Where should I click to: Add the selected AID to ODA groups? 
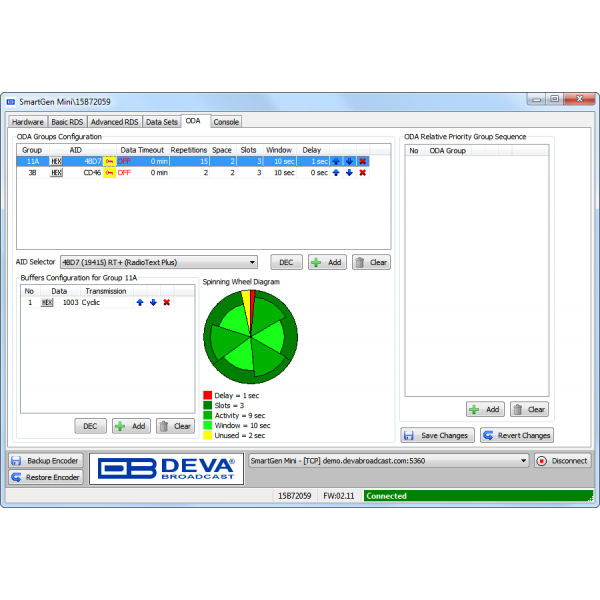(x=327, y=262)
